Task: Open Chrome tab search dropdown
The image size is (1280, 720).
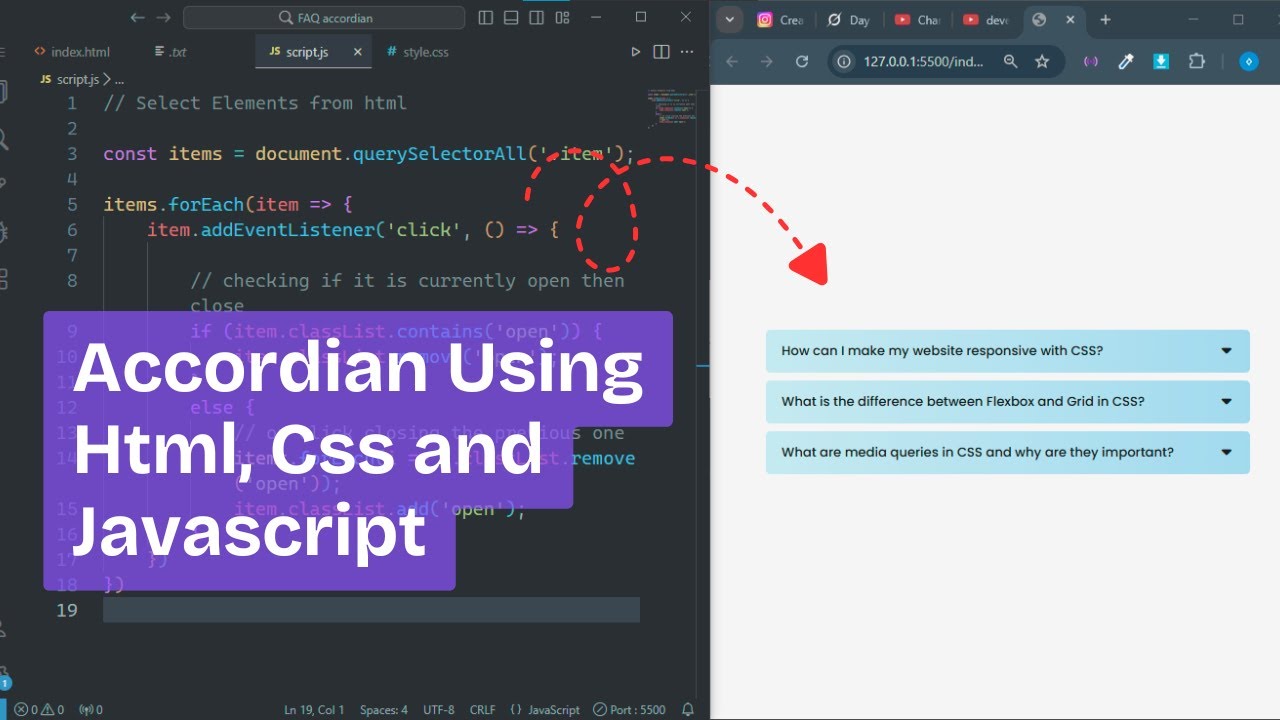Action: 729,20
